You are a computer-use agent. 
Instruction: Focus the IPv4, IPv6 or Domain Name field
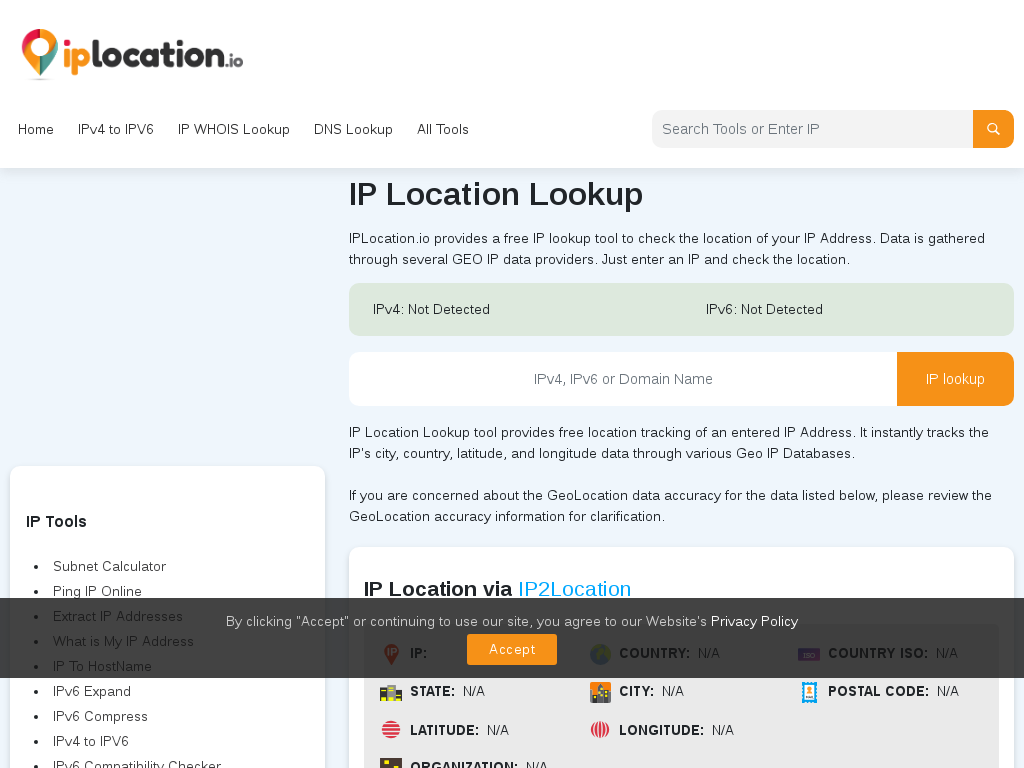623,379
